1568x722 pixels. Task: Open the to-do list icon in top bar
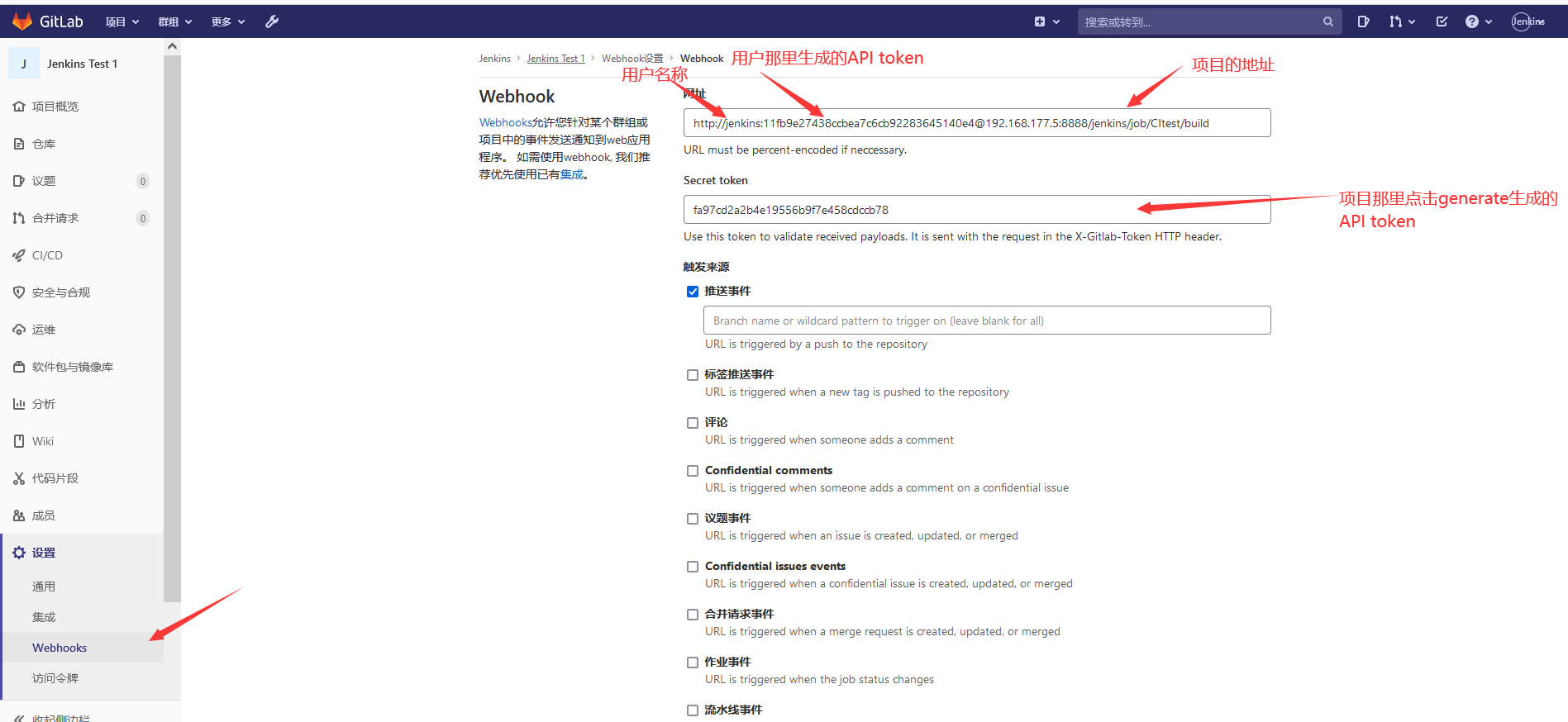(1442, 21)
